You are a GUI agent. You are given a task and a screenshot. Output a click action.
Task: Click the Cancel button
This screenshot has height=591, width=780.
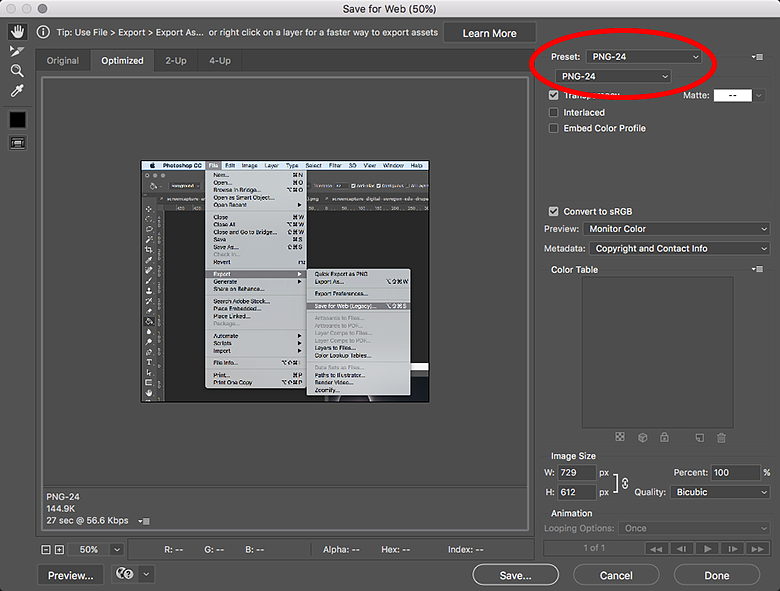click(616, 576)
